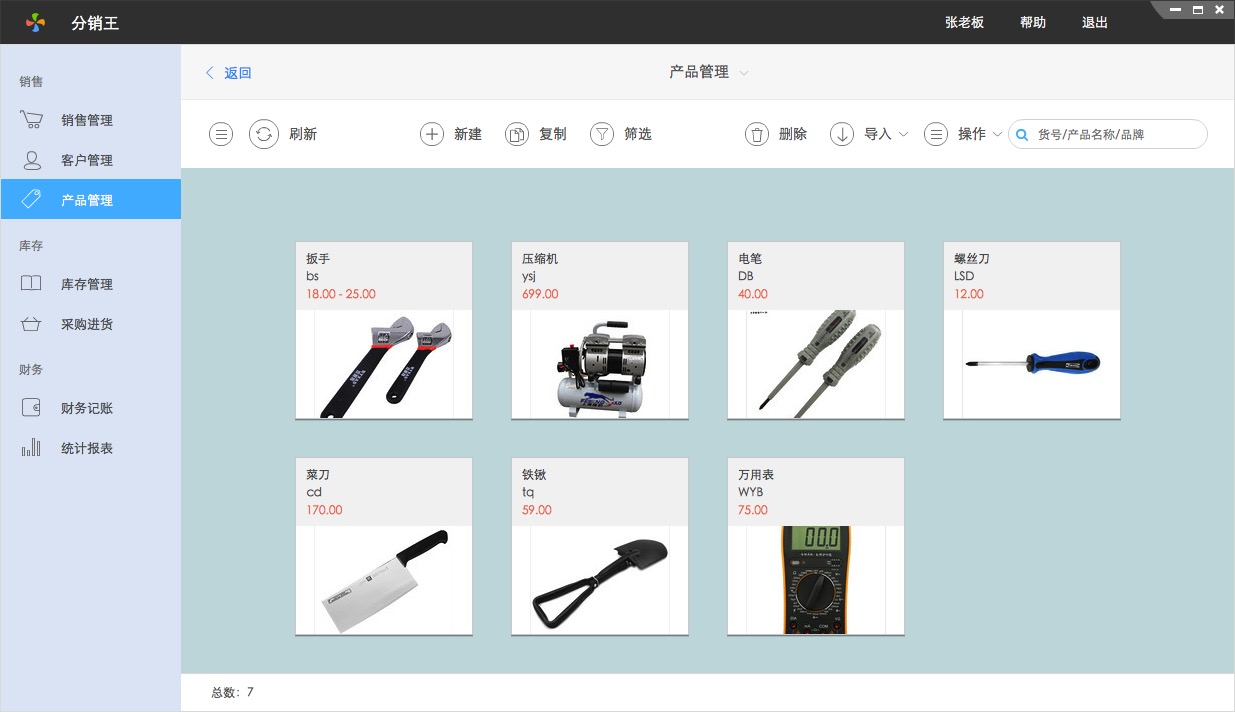Click the bar chart icon for 统计报表

(31, 448)
